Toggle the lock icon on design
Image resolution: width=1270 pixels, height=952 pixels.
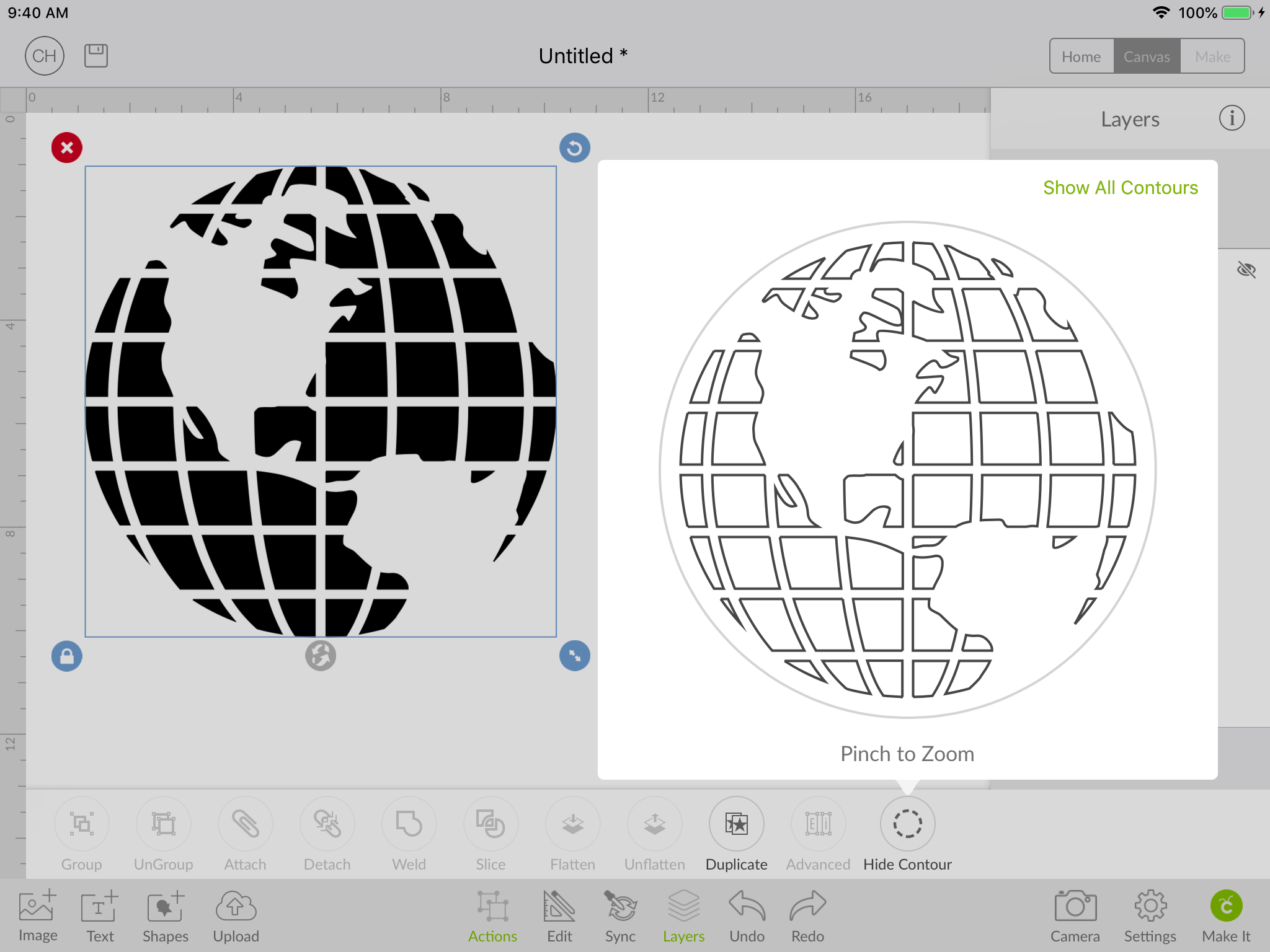[x=66, y=656]
